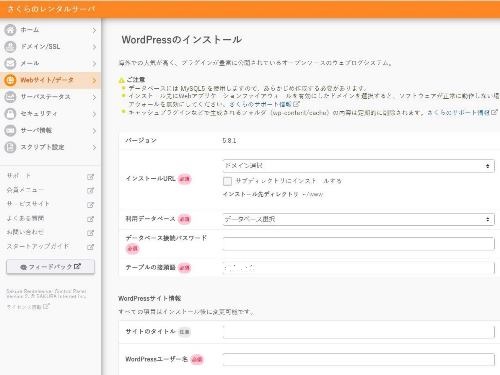Screen dimensions: 500x375
Task: Focus the WordPressユーザー名 field
Action: tap(358, 359)
